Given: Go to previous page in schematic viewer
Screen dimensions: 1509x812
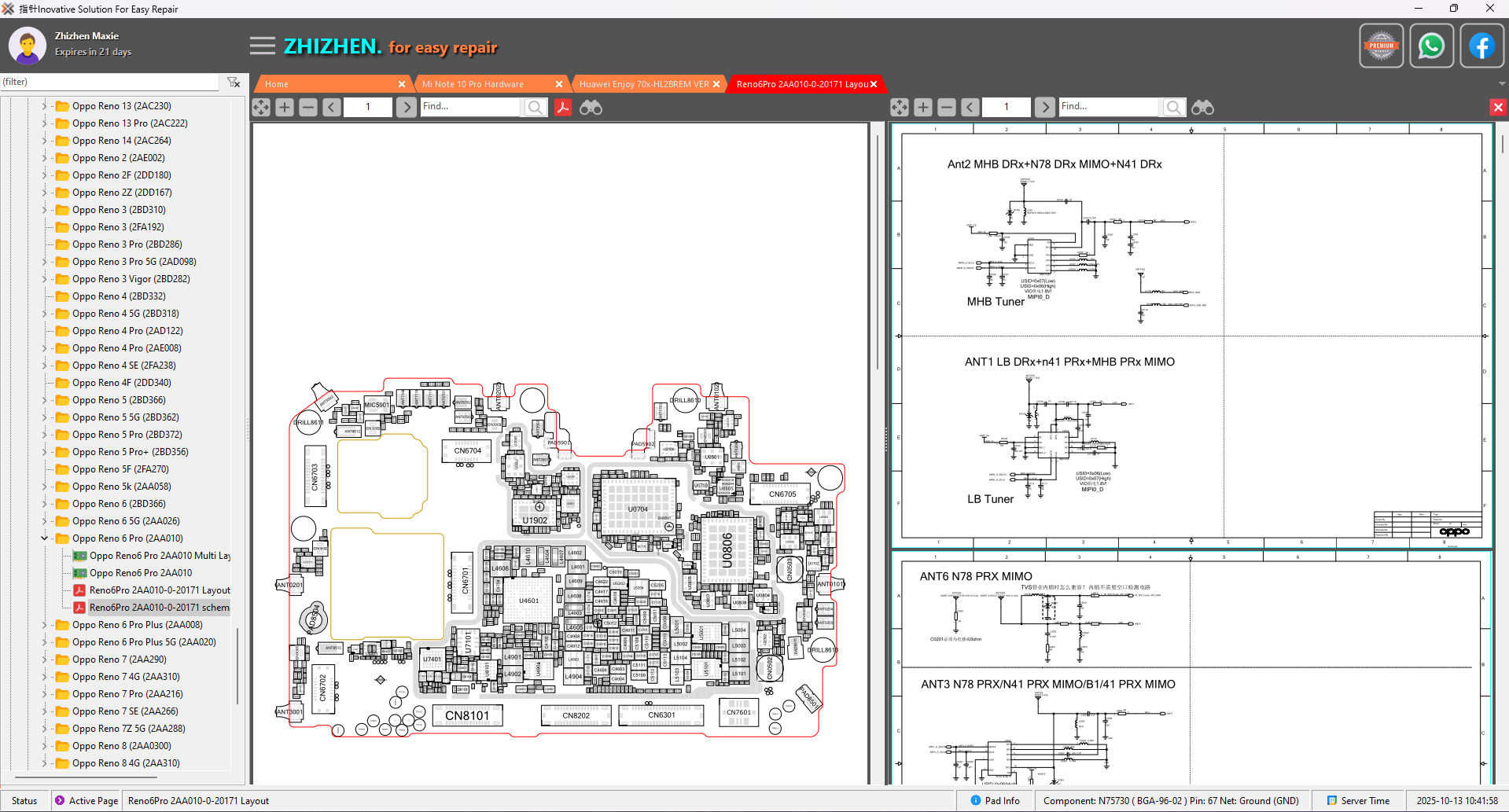Looking at the screenshot, I should 970,107.
